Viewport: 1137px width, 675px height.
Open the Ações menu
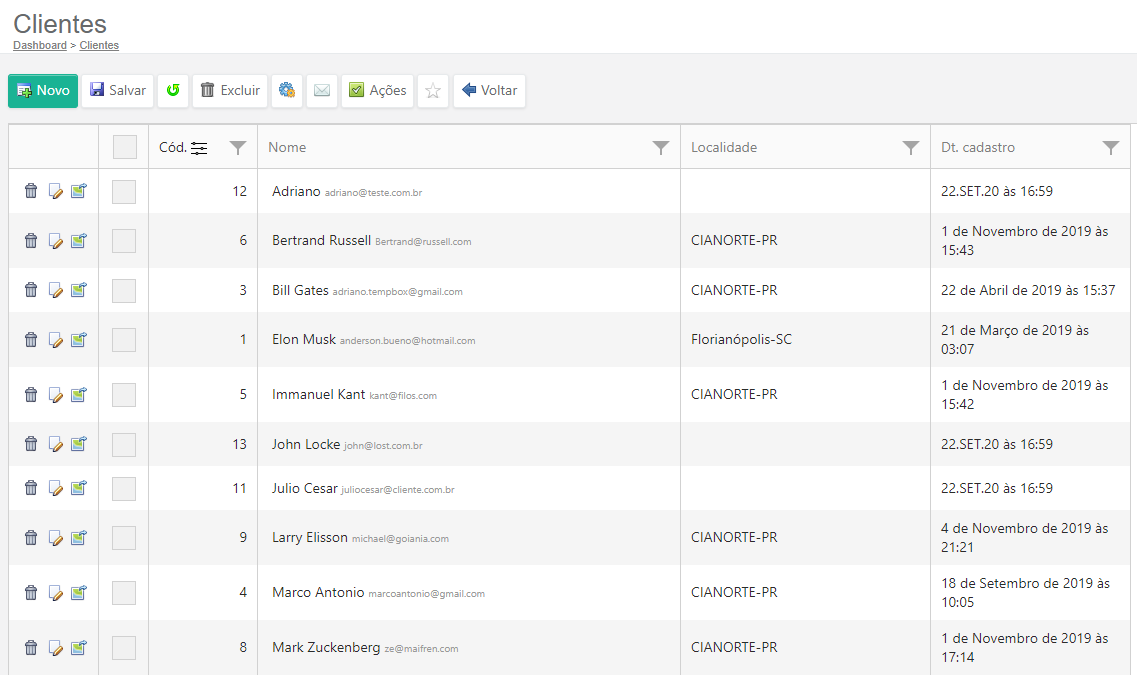377,91
